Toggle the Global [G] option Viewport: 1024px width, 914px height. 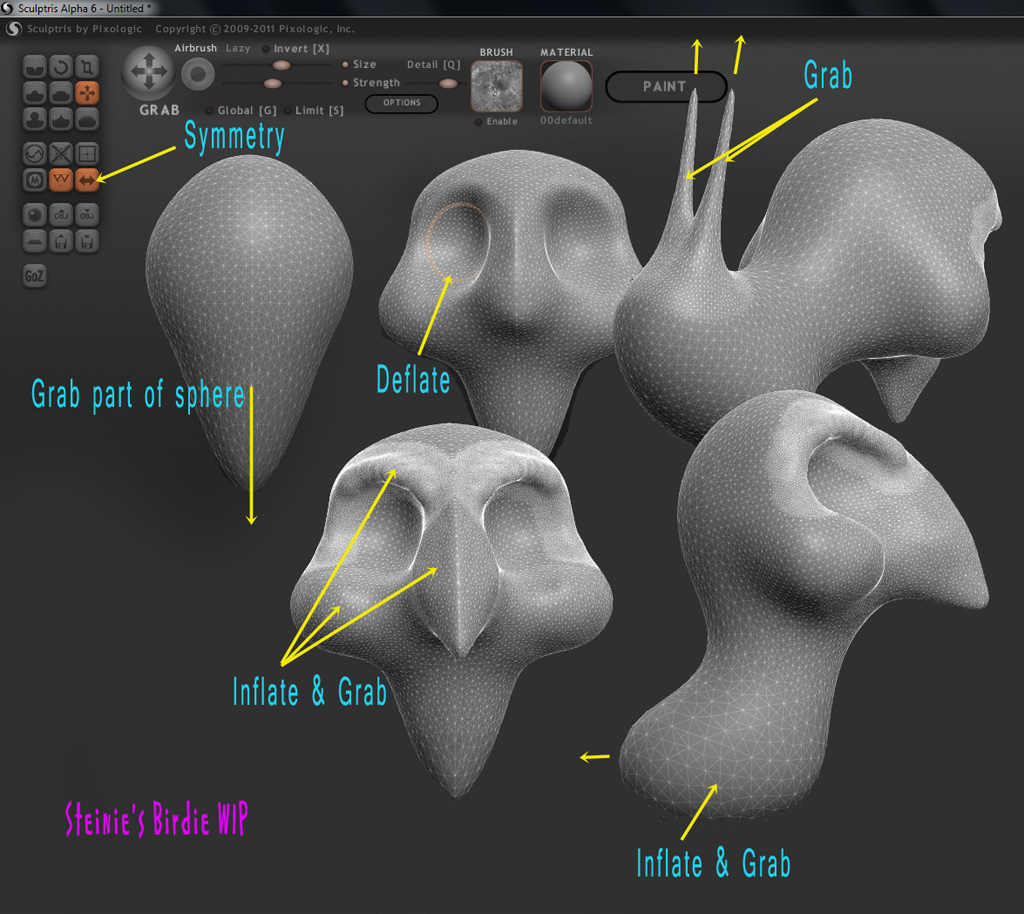[241, 110]
